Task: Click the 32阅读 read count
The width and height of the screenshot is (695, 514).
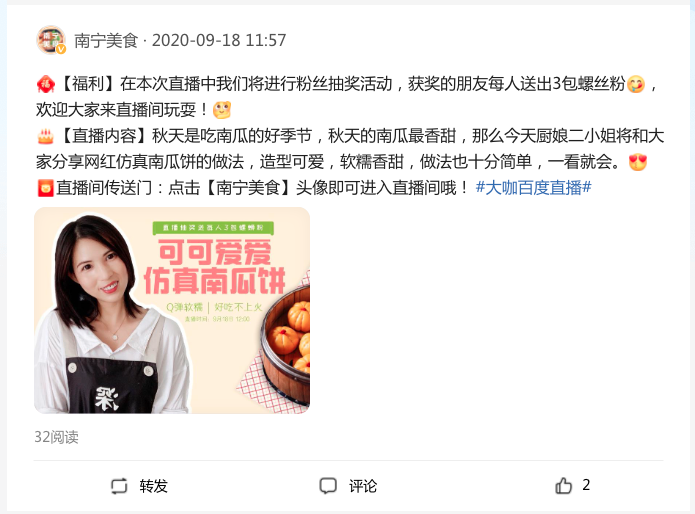Action: (56, 437)
